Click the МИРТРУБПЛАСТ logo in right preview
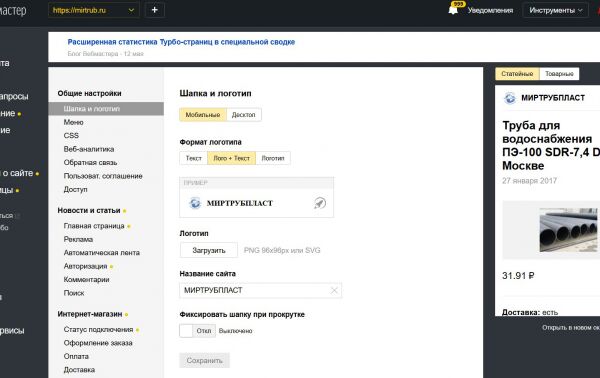This screenshot has width=600, height=378. pos(510,98)
